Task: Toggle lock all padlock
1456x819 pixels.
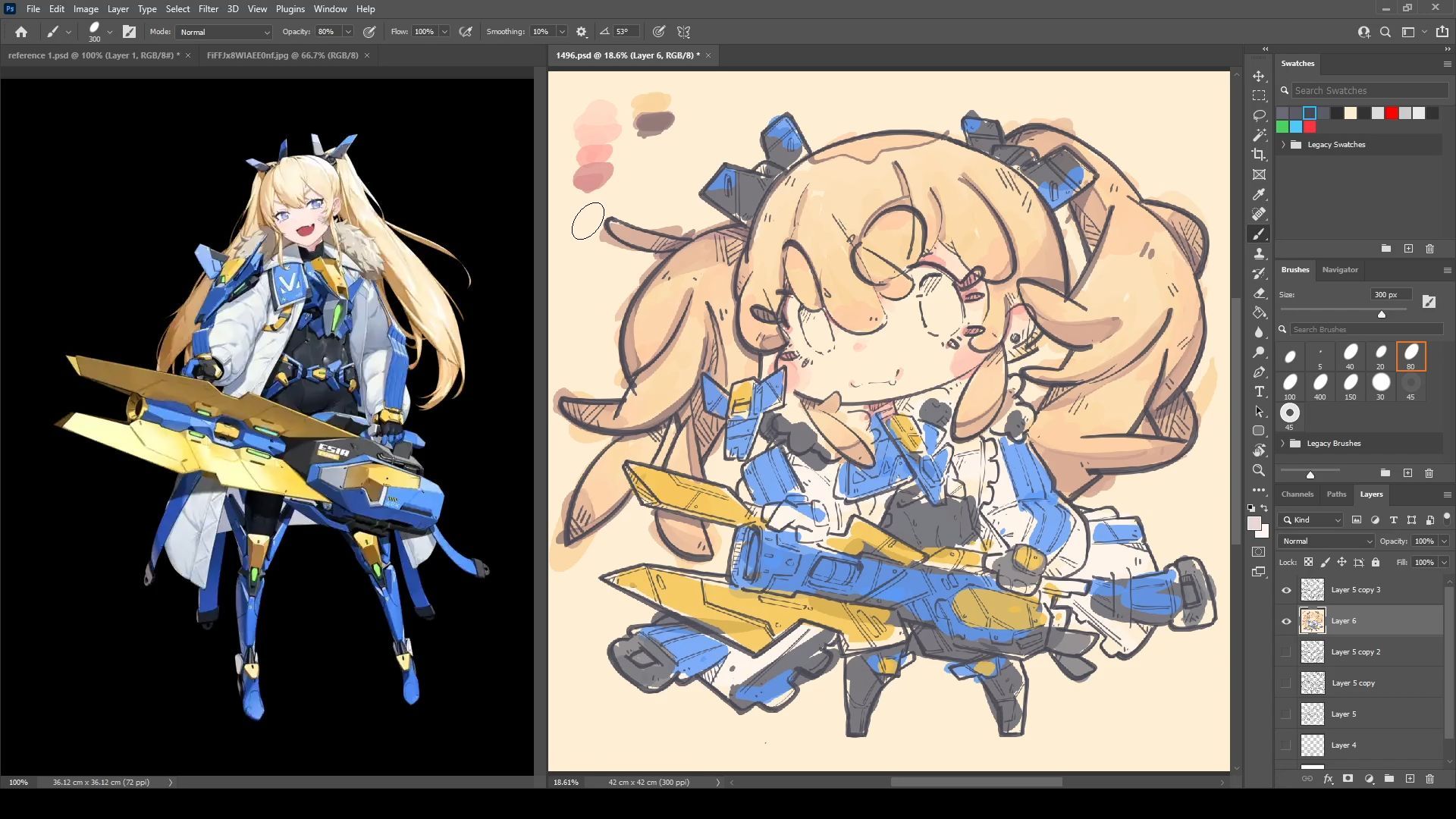Action: coord(1376,562)
